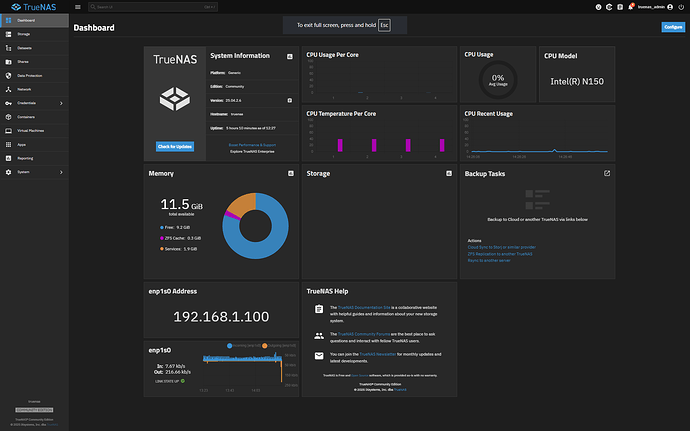Image resolution: width=690 pixels, height=431 pixels.
Task: Click the Outgoing legend dot on enp1s0 chart
Action: pyautogui.click(x=264, y=346)
